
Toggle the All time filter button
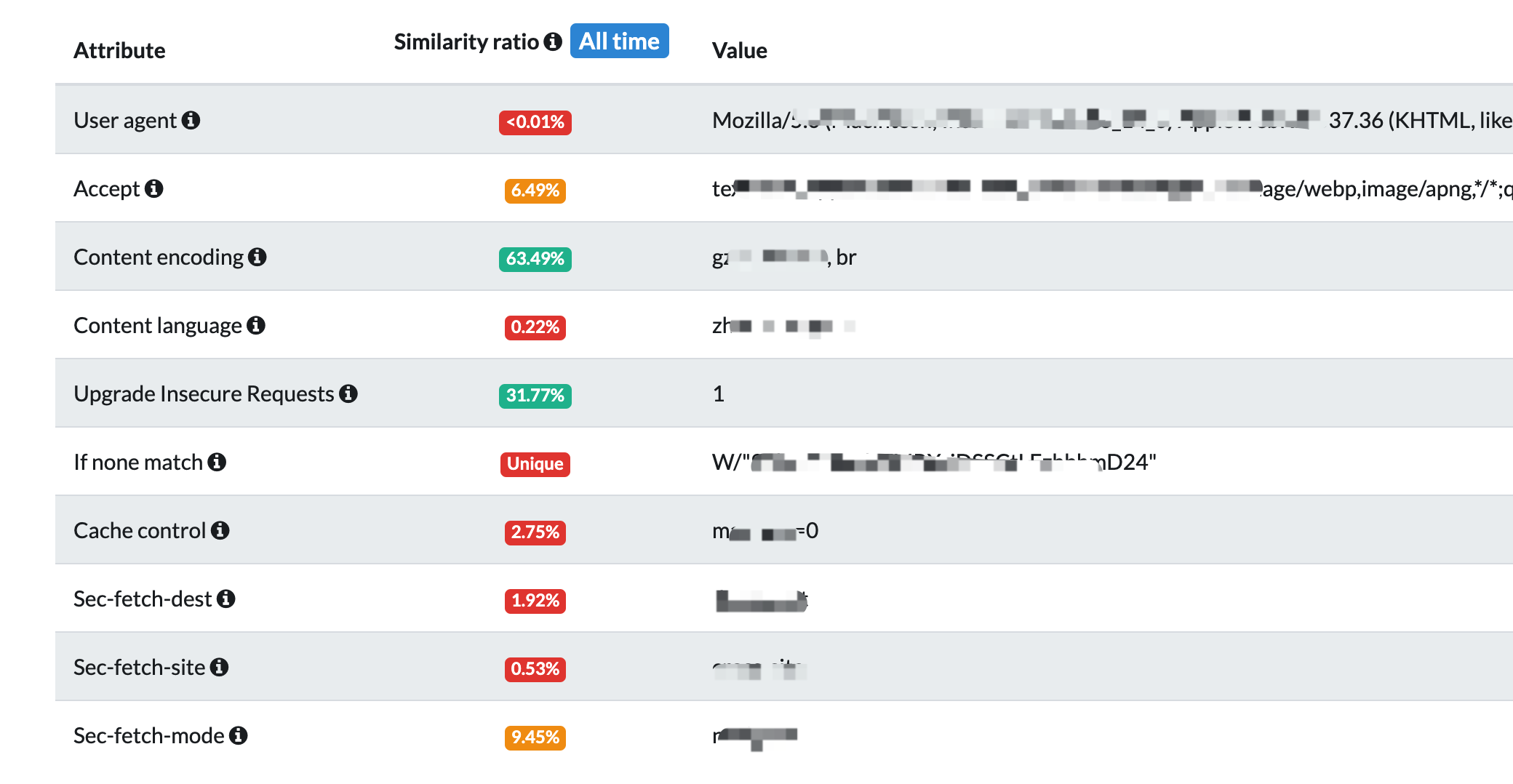(x=619, y=41)
